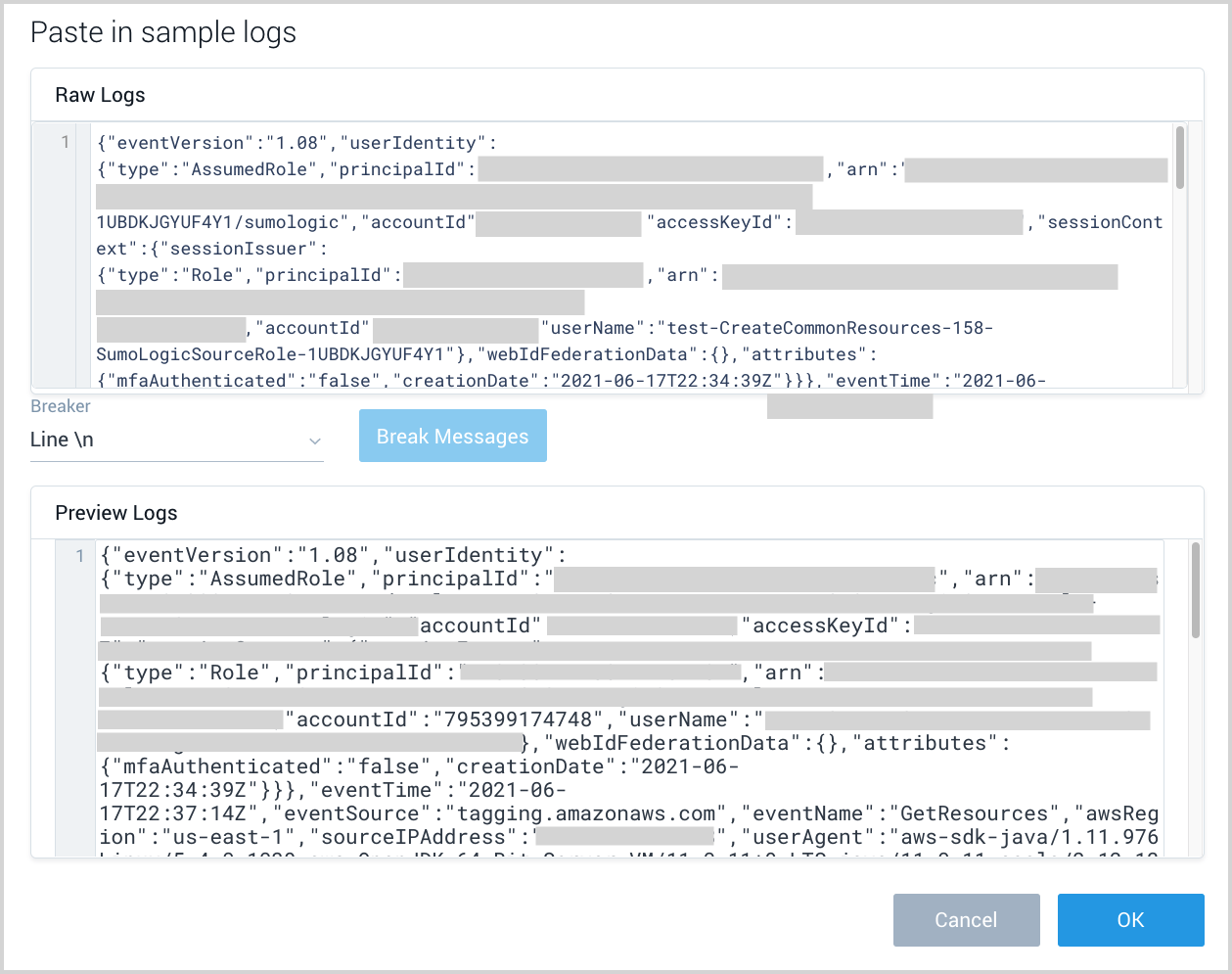Click the Breaker field label
1232x974 pixels.
click(x=61, y=406)
